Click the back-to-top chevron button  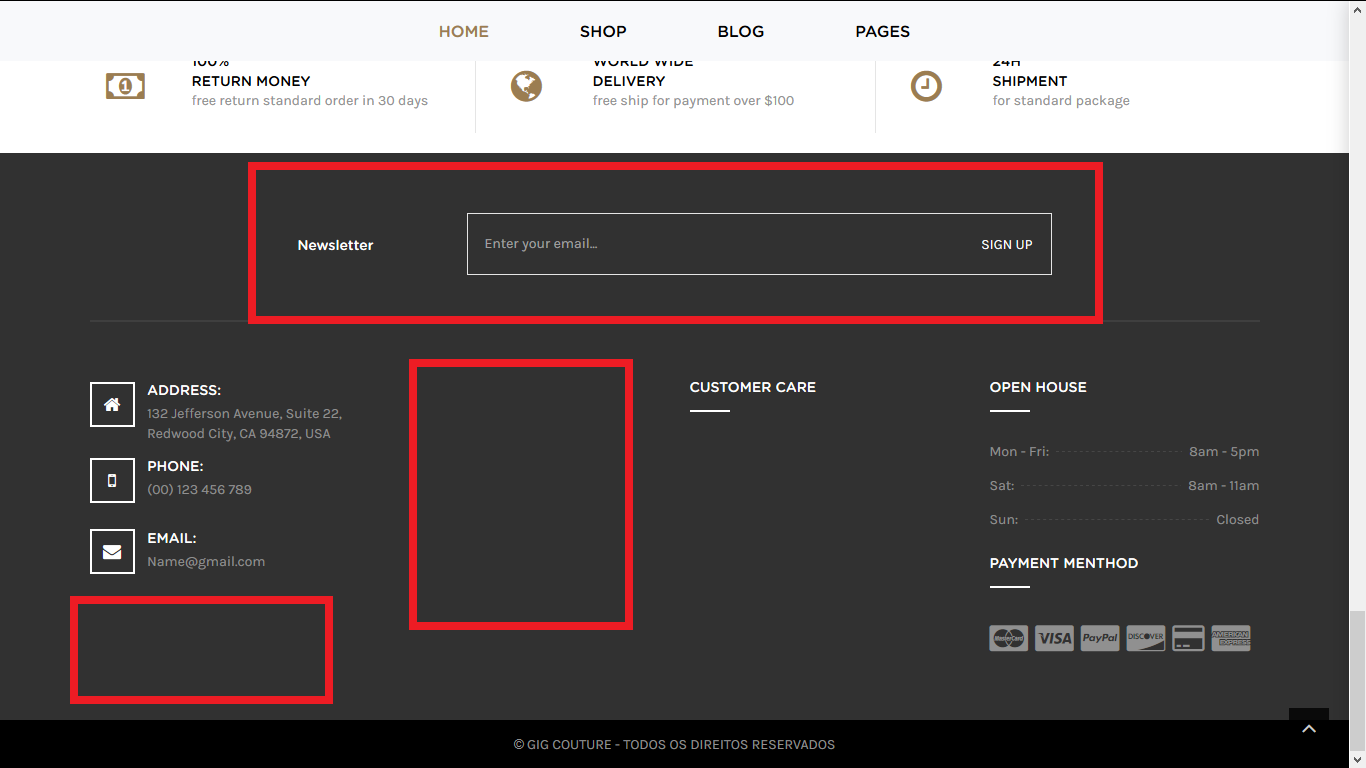coord(1309,729)
